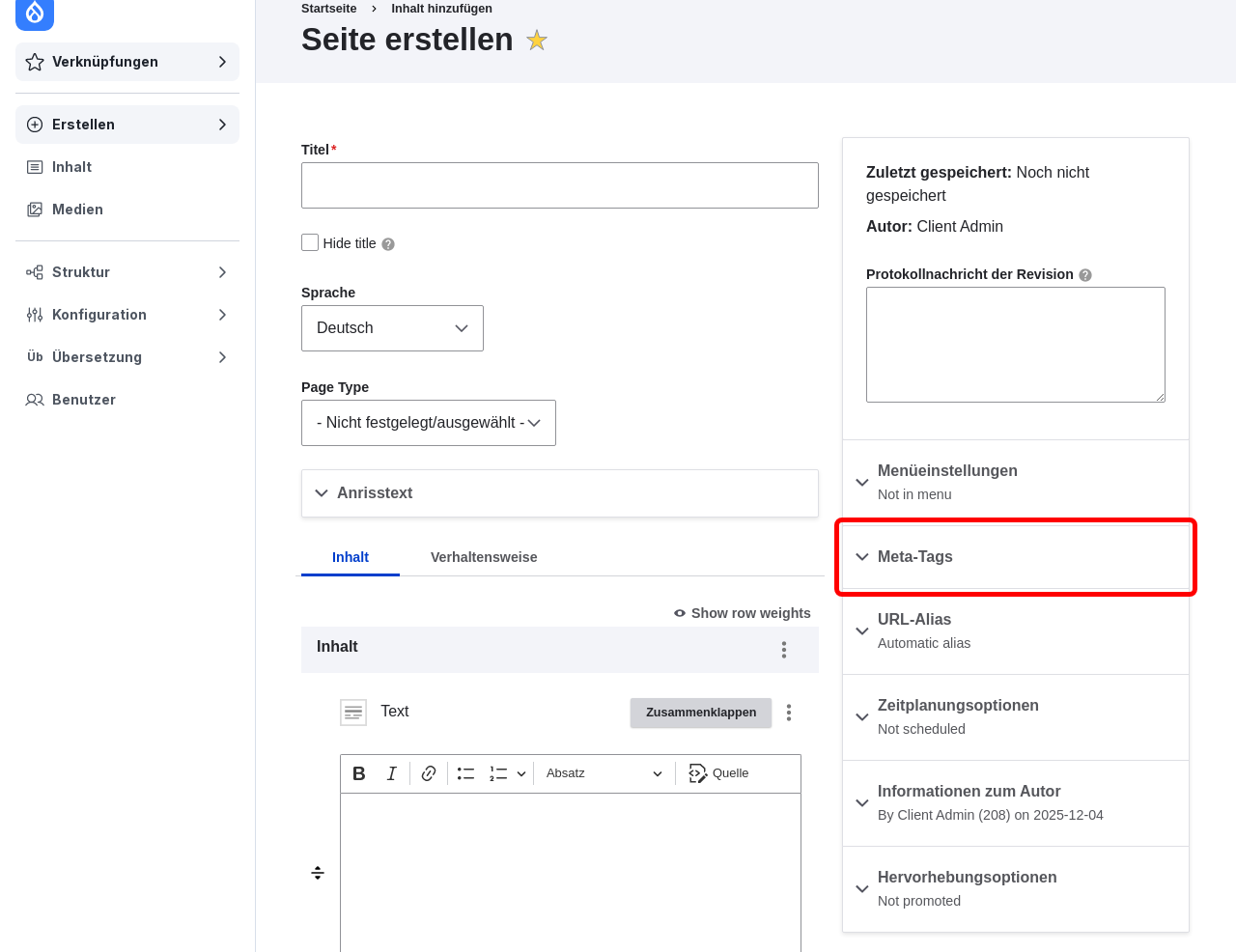1236x952 pixels.
Task: Expand Hervorhebungsoptionen panel
Action: click(1016, 888)
